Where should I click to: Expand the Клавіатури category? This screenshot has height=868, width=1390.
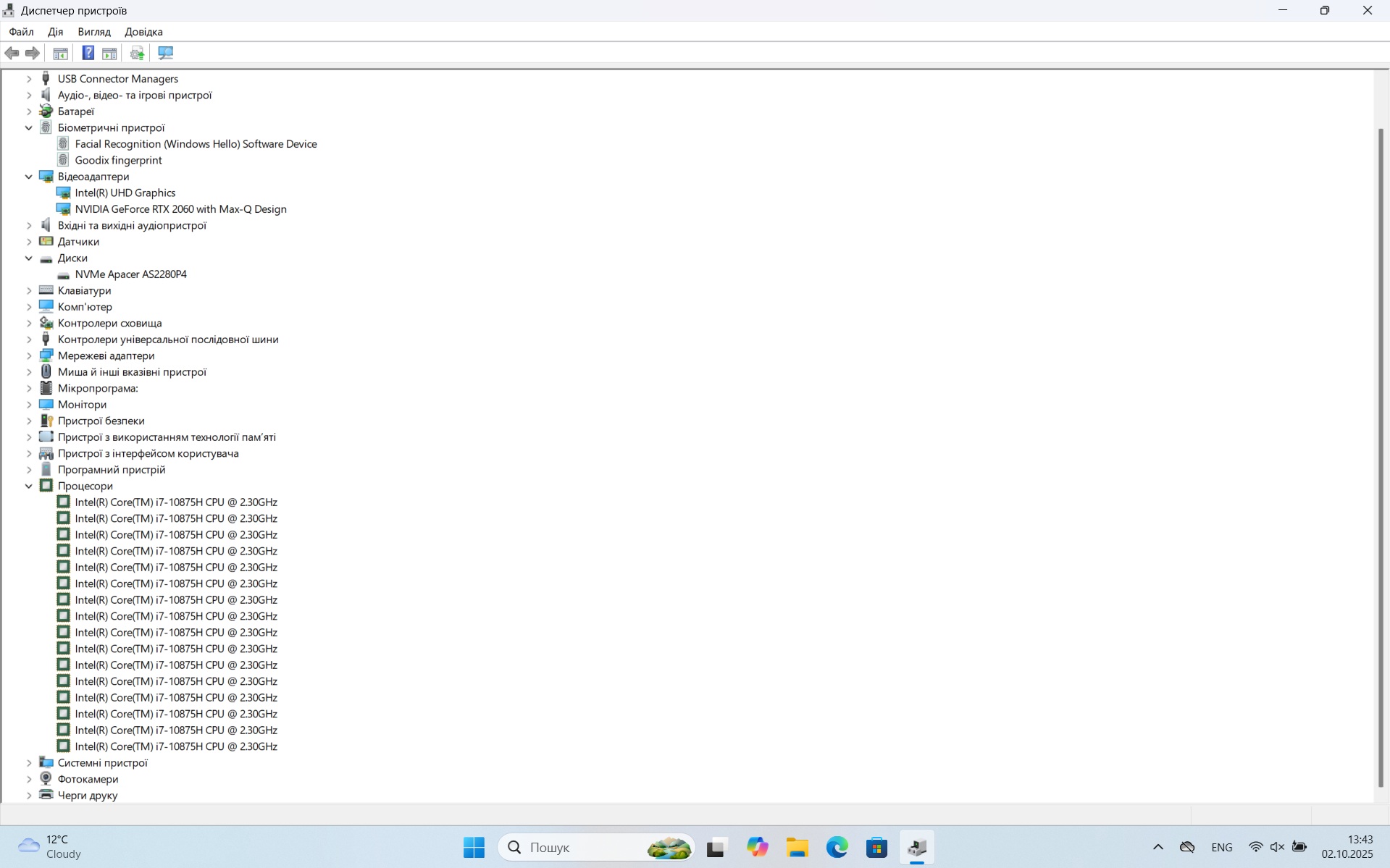29,290
